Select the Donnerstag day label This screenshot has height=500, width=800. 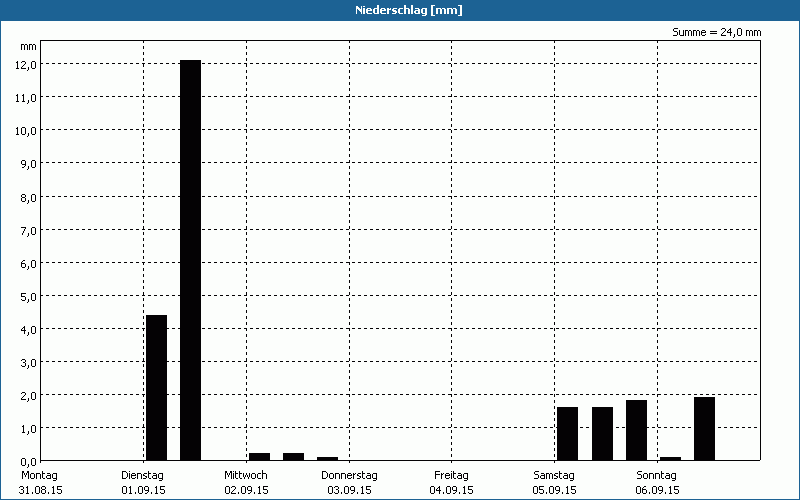click(349, 476)
